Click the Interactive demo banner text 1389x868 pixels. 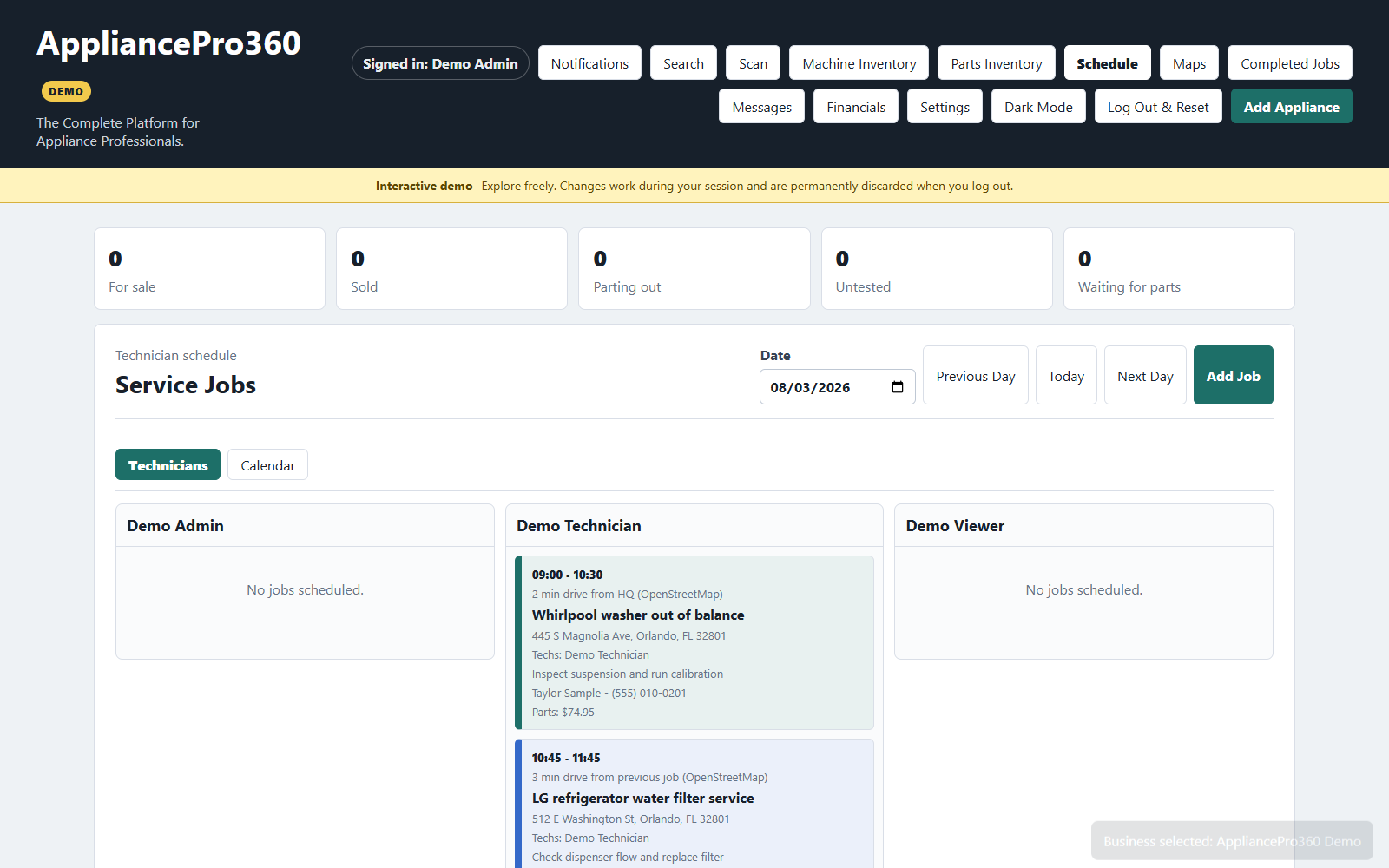pos(694,186)
